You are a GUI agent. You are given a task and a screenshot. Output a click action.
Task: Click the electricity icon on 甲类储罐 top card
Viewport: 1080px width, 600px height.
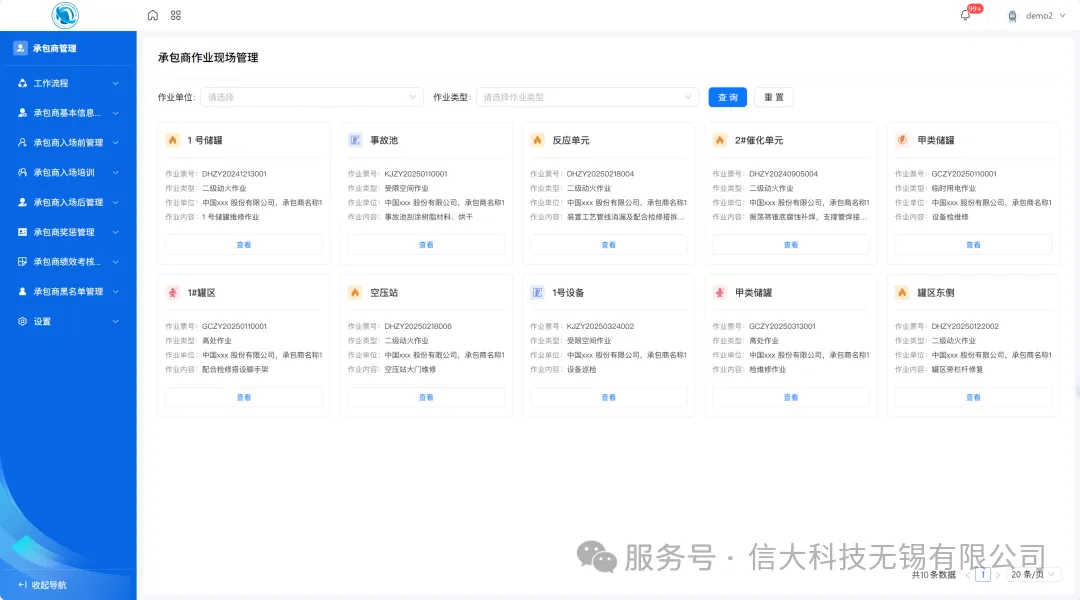902,140
